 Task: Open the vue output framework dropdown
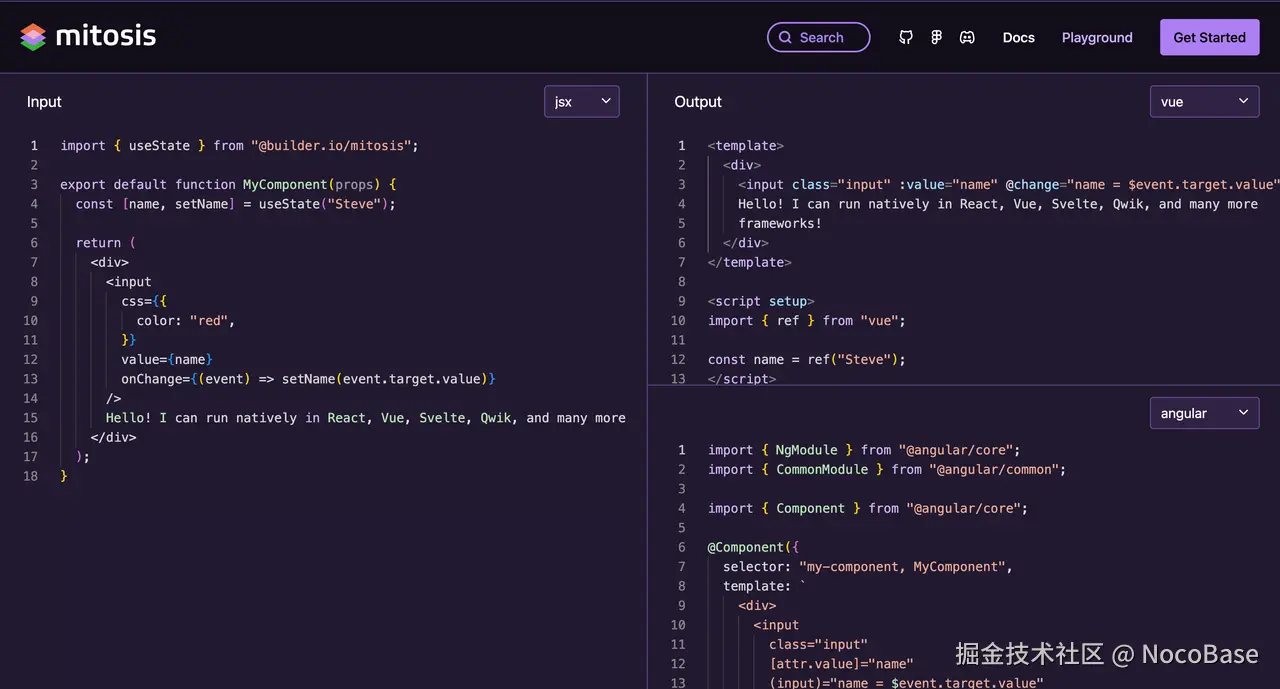click(x=1204, y=101)
